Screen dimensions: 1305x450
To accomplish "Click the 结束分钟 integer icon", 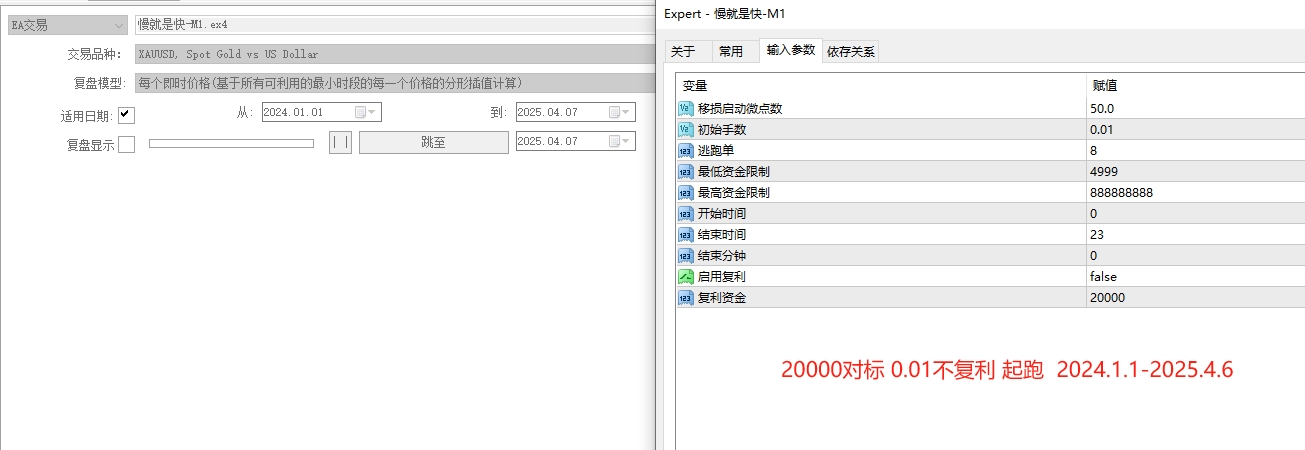I will (686, 255).
